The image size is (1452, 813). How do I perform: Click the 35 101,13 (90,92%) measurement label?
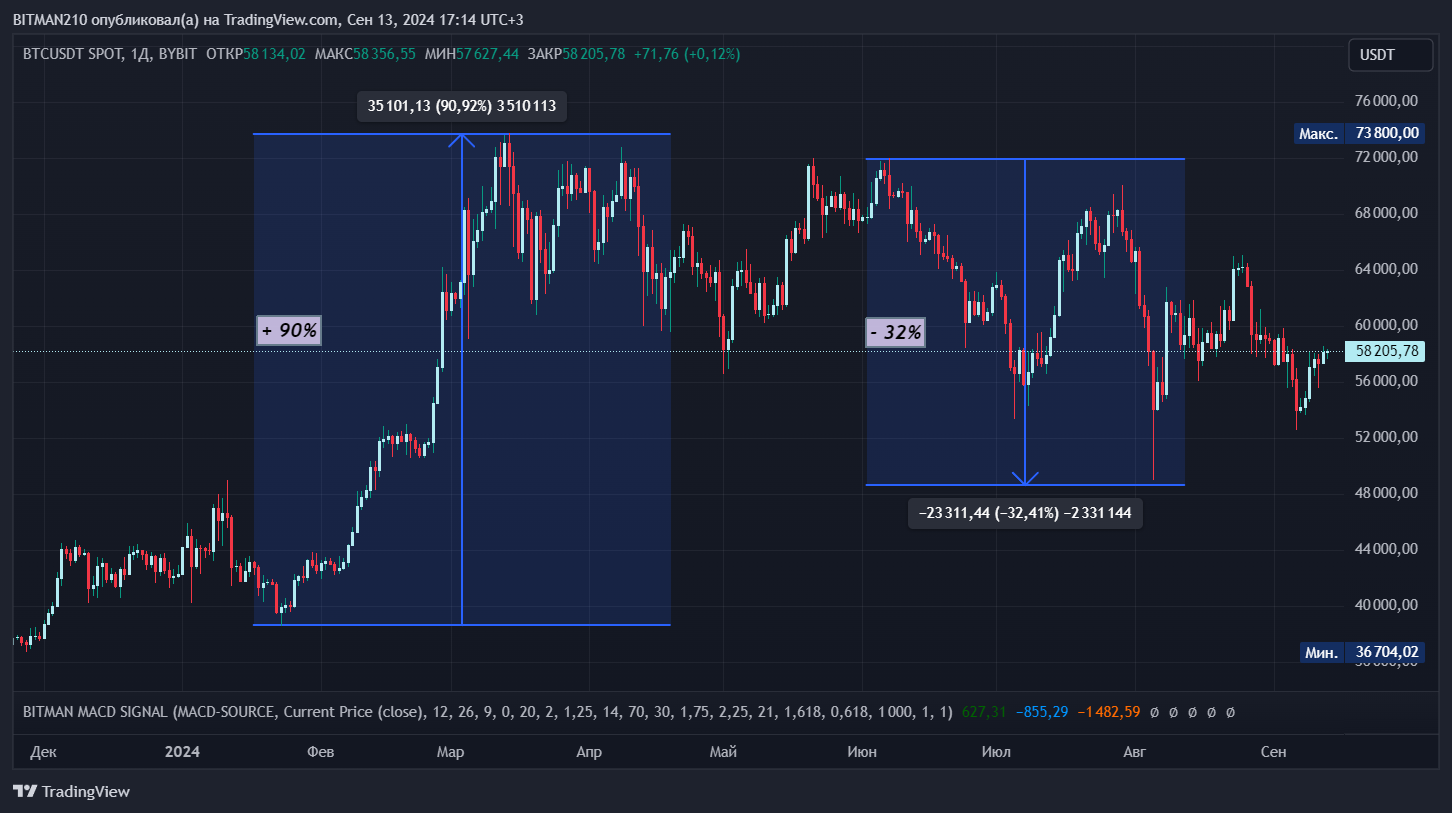point(461,105)
